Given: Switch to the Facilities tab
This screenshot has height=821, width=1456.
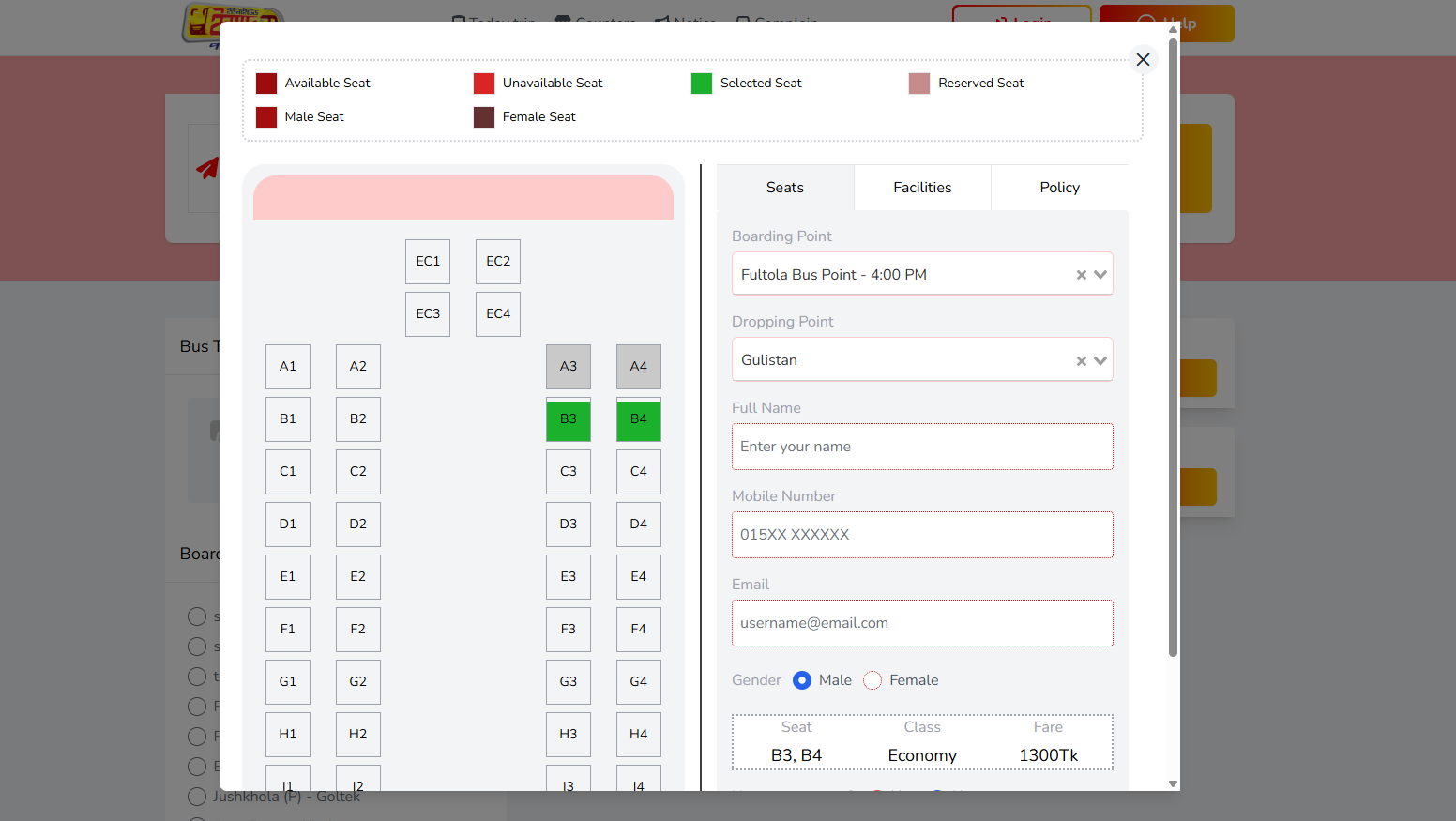Looking at the screenshot, I should pyautogui.click(x=922, y=187).
